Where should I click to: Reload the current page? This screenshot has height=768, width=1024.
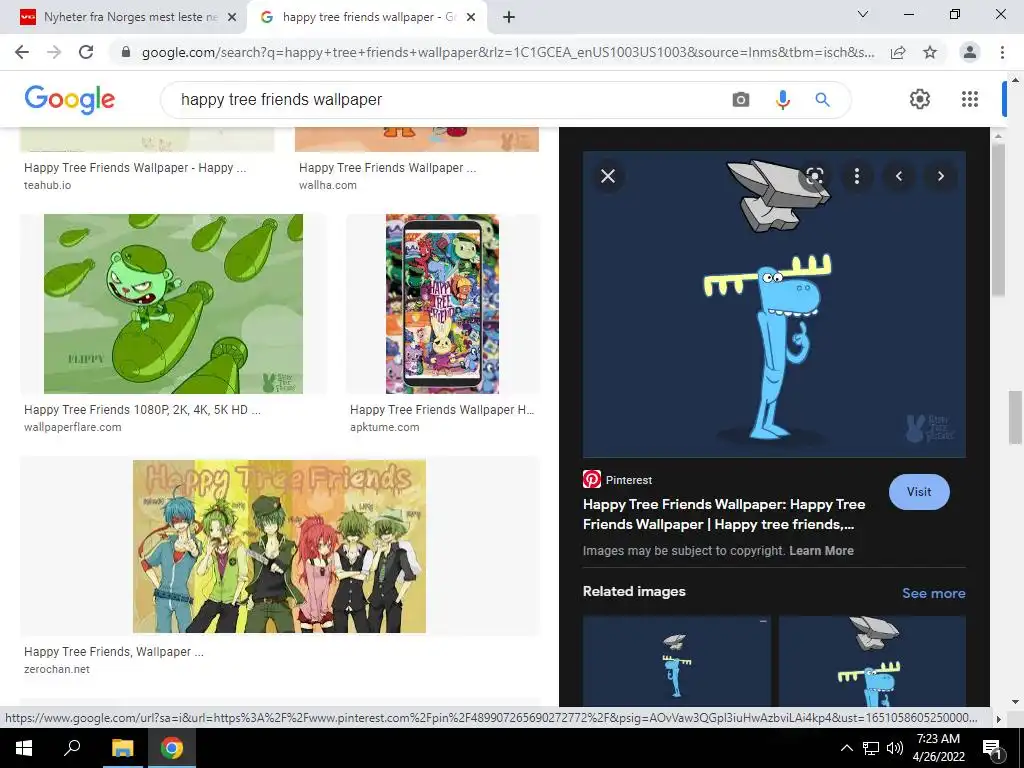pos(86,52)
